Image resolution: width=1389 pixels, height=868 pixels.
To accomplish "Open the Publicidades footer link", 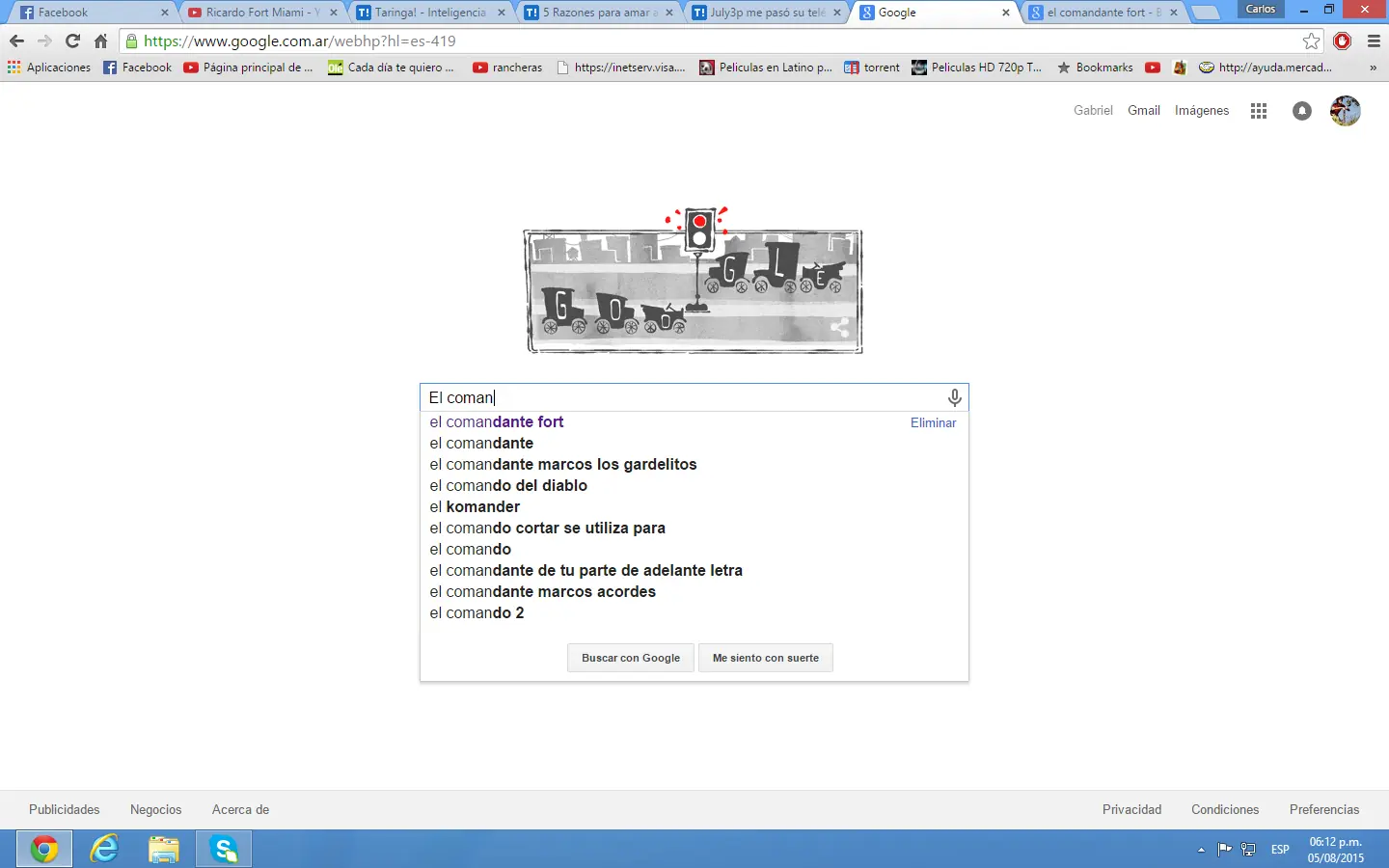I will 65,810.
